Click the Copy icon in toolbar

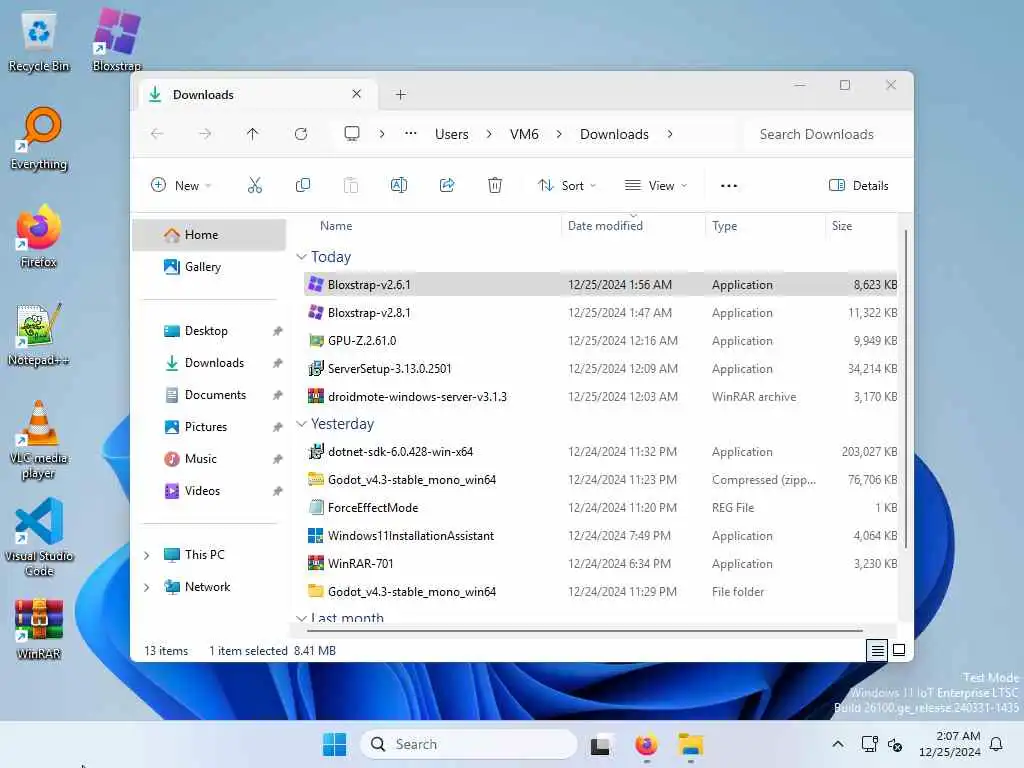pos(302,185)
